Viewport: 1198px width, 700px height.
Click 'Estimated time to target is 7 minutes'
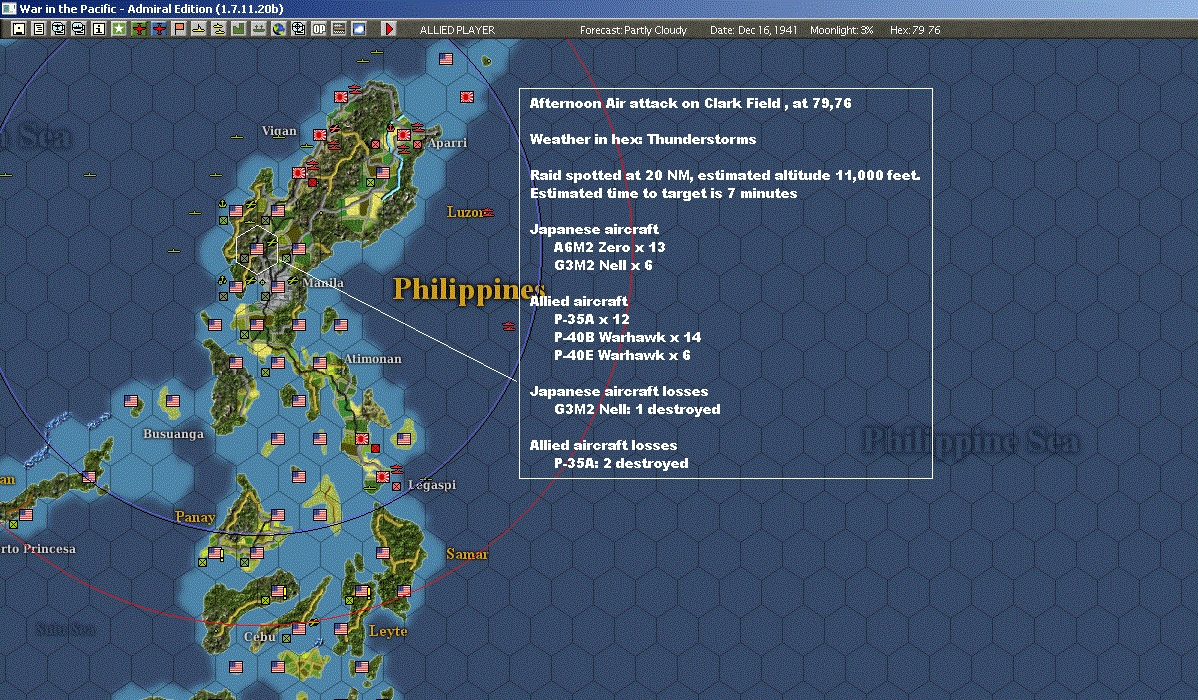point(663,193)
